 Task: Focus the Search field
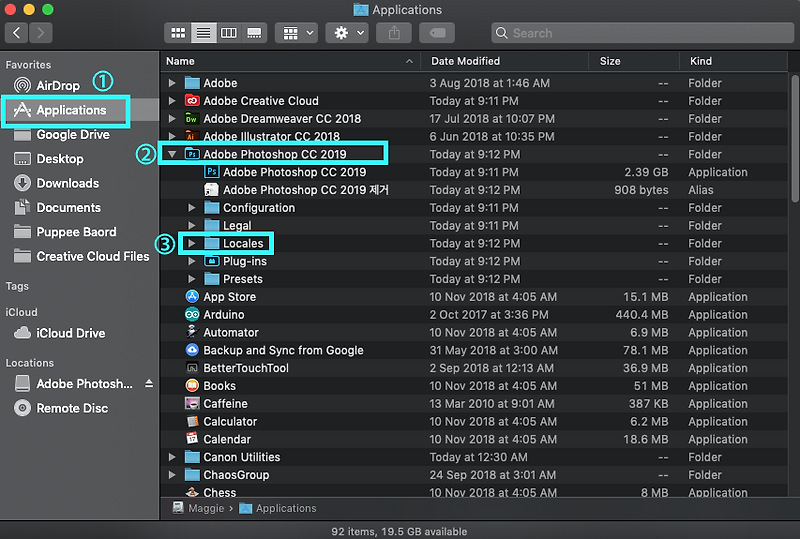(x=642, y=33)
